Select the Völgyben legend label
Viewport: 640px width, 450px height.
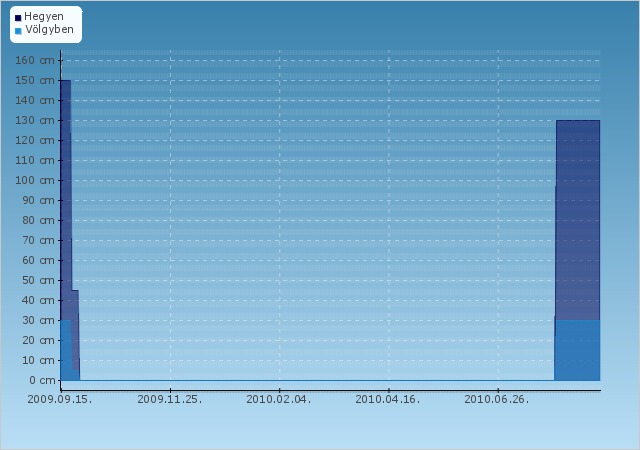coord(49,29)
